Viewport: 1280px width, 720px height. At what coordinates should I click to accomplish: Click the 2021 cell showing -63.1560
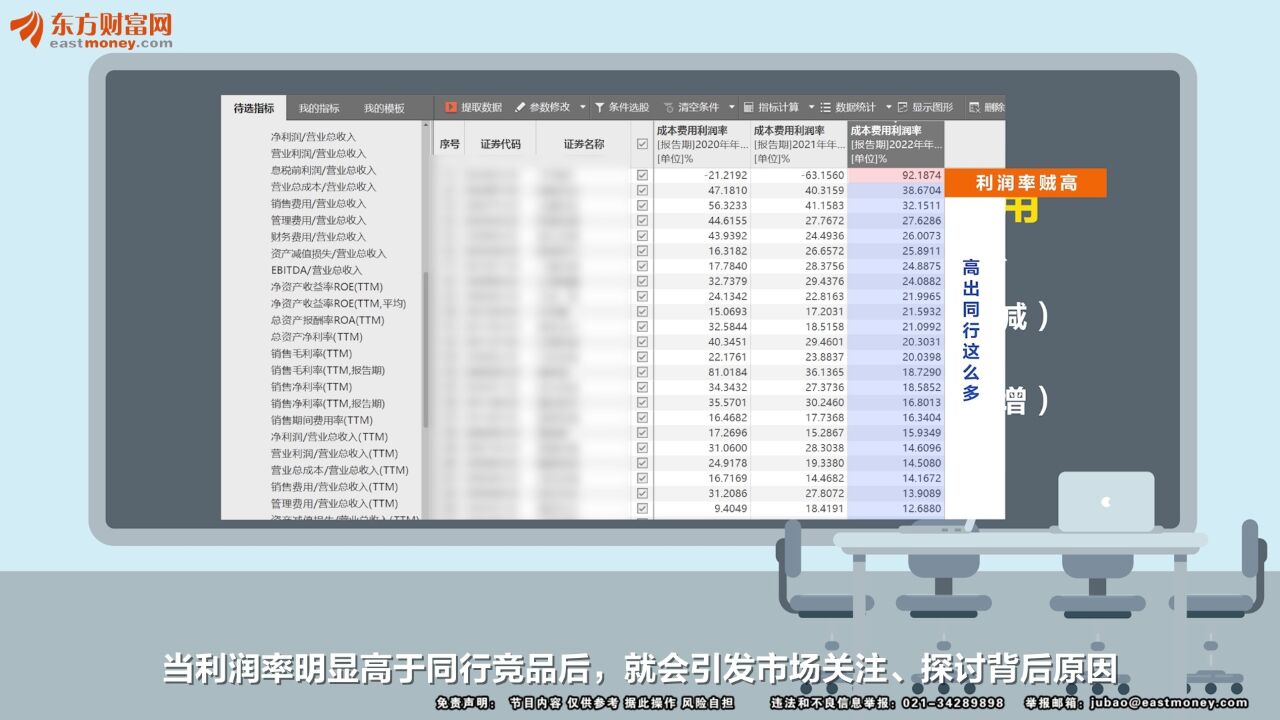(799, 175)
